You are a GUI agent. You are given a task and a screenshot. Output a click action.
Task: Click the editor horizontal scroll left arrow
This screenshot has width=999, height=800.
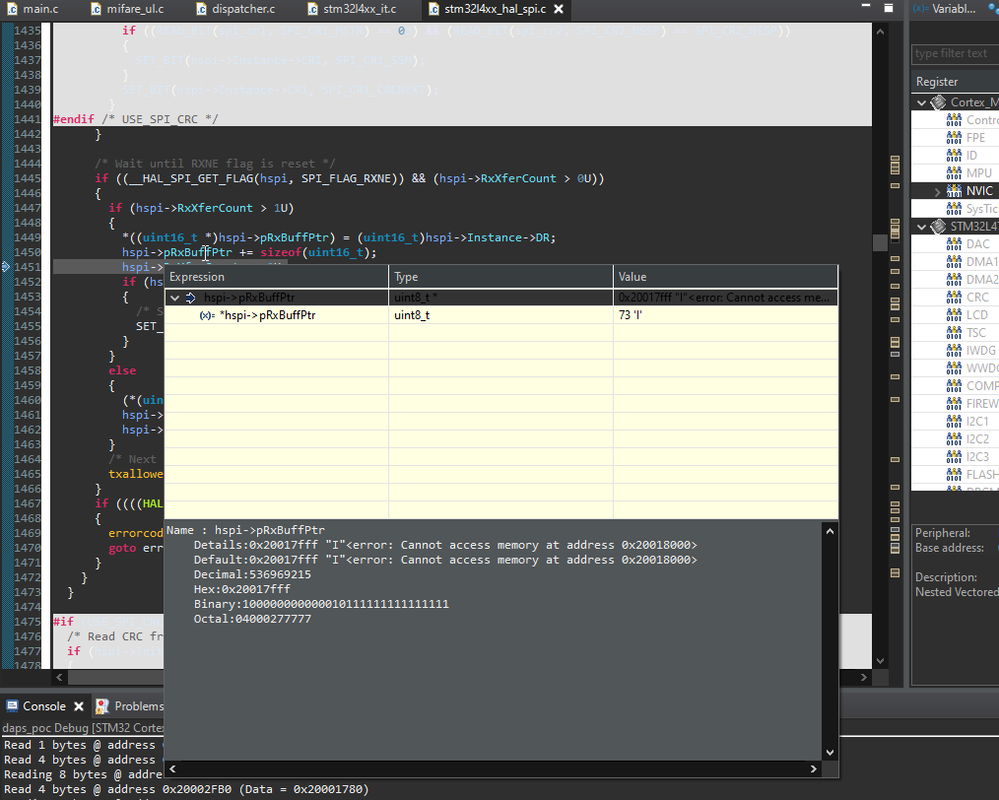pos(59,677)
